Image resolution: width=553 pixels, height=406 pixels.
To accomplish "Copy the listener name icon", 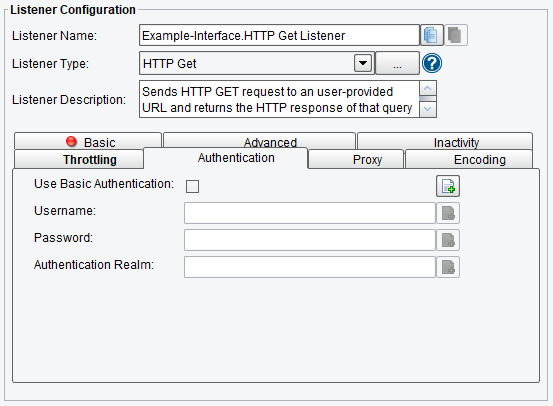I will pyautogui.click(x=431, y=35).
